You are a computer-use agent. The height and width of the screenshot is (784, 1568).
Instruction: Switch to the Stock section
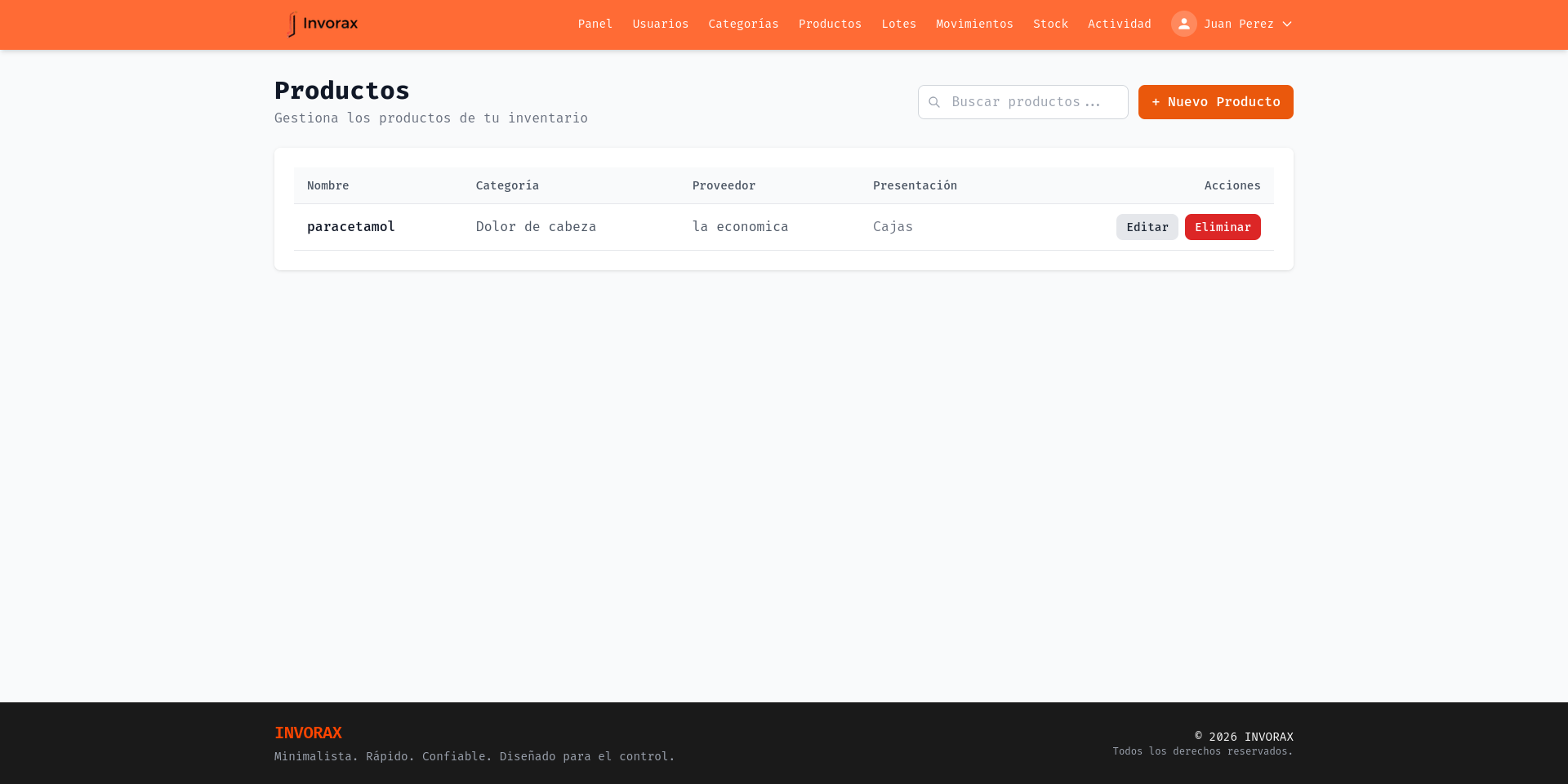pyautogui.click(x=1050, y=24)
